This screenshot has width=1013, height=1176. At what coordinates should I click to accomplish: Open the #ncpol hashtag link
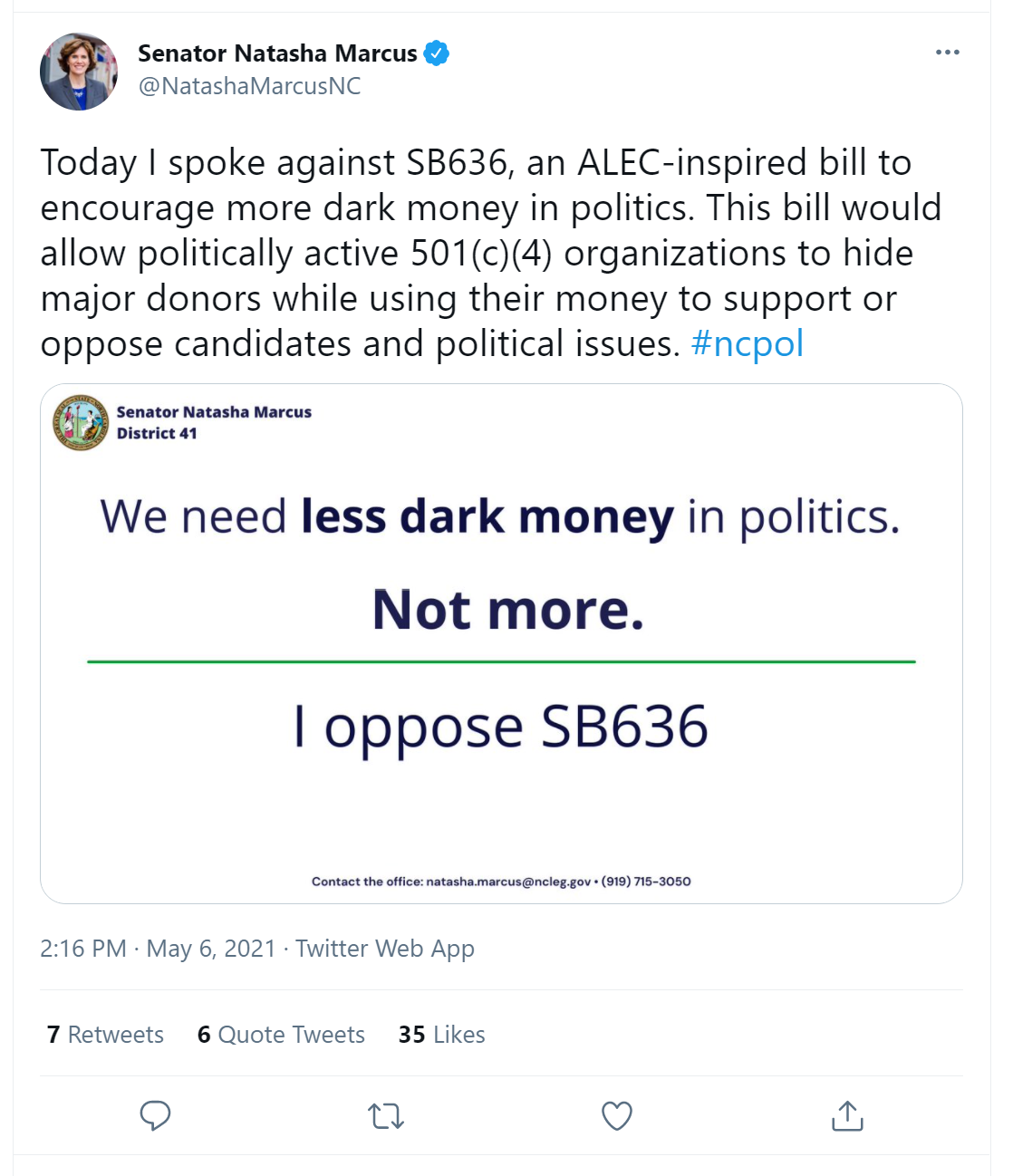(747, 344)
